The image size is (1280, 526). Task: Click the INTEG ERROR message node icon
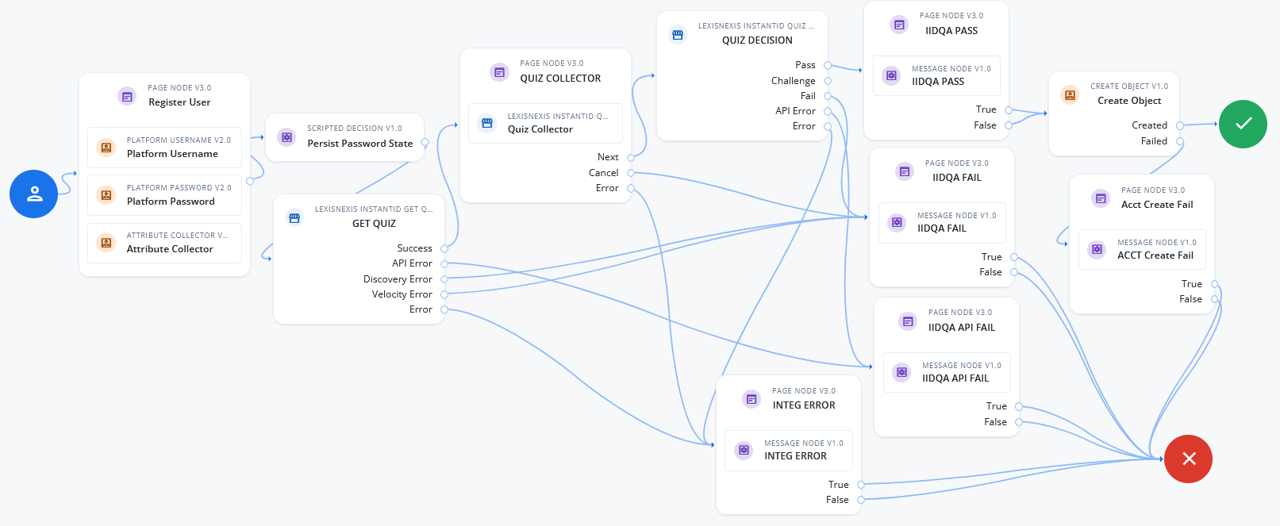pos(743,450)
